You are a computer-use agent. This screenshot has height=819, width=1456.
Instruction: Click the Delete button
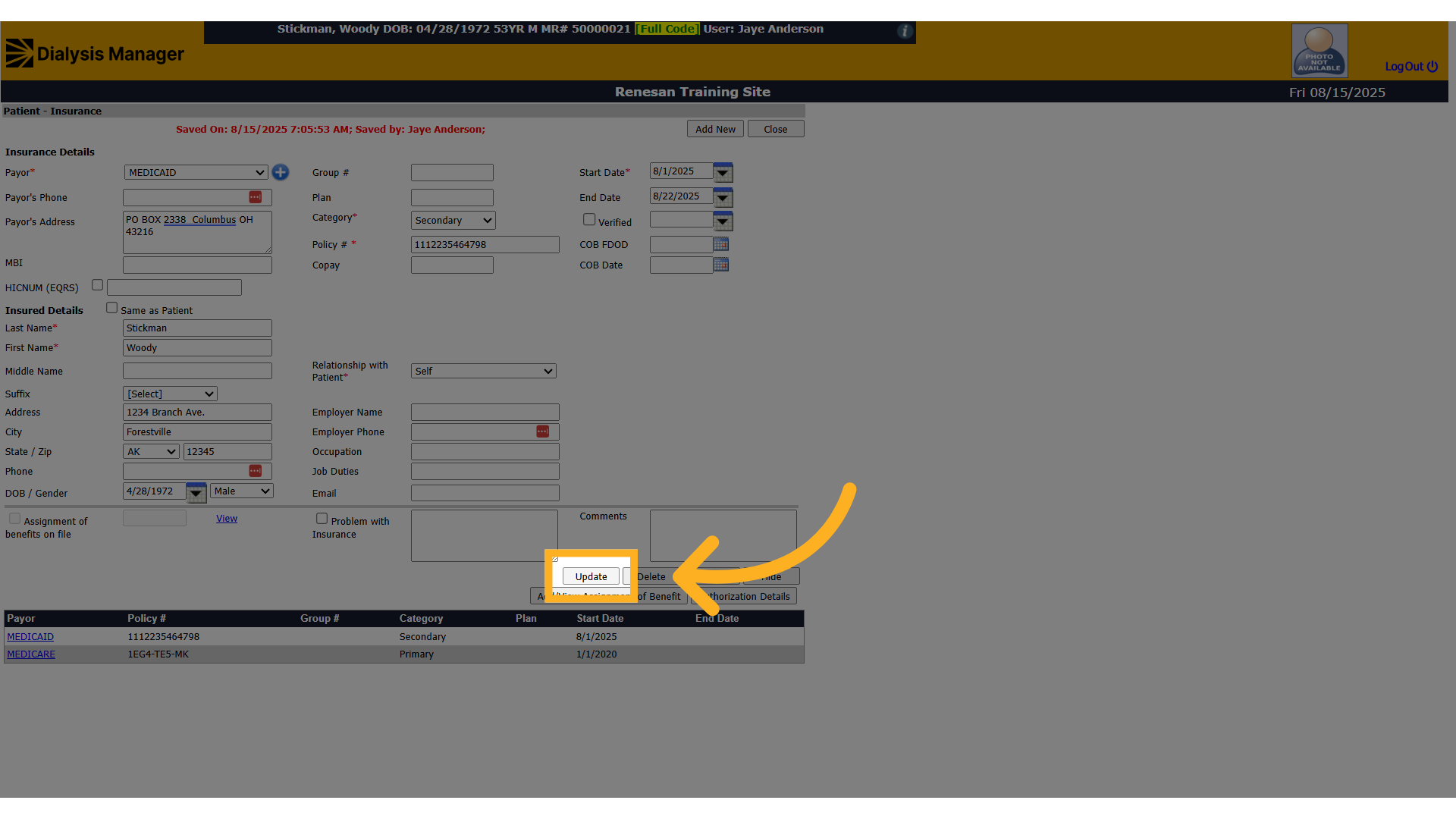tap(651, 576)
